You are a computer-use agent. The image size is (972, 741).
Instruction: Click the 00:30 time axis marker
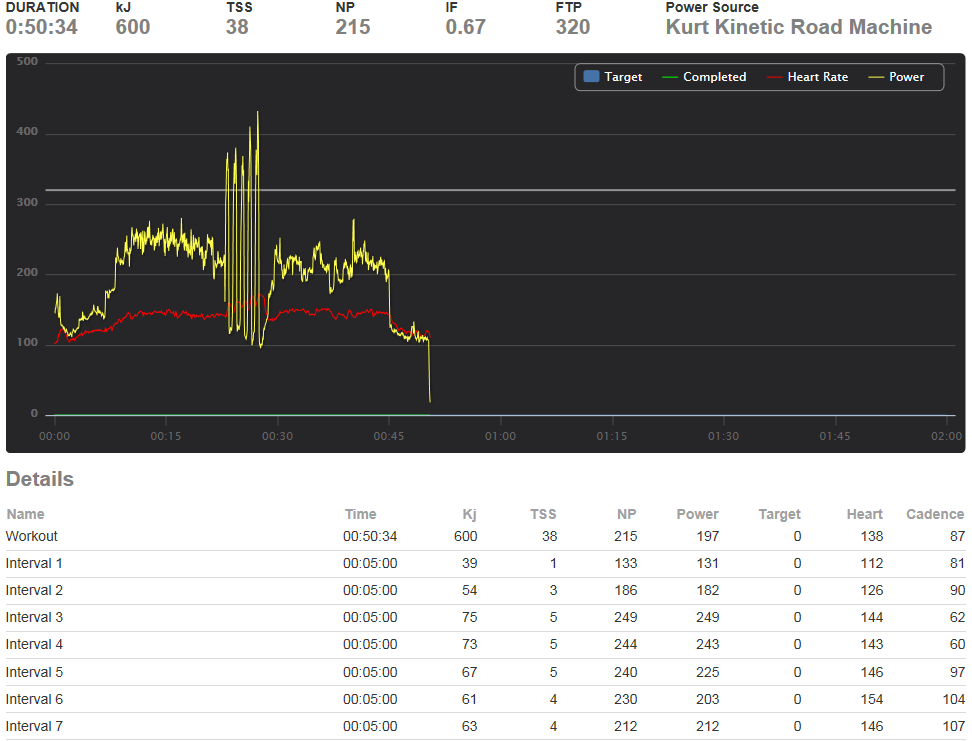[277, 436]
